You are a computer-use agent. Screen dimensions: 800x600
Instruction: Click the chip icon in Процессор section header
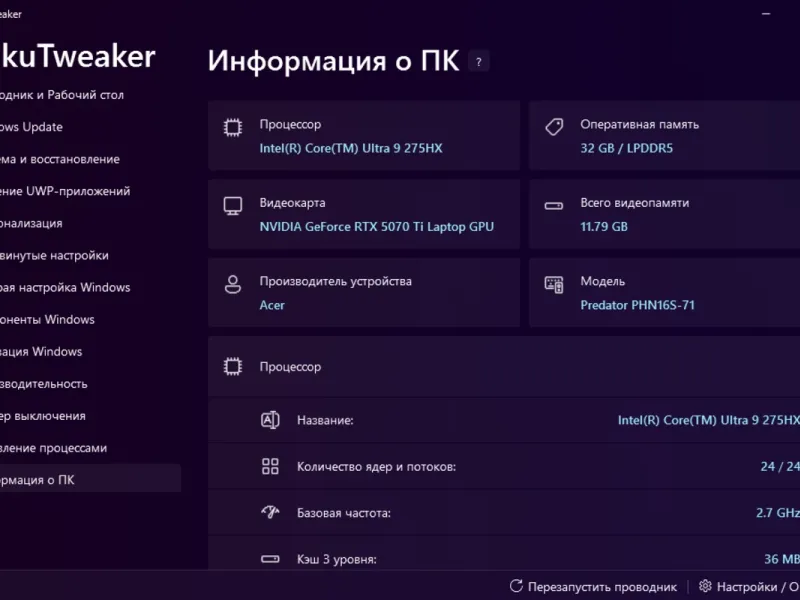pos(233,366)
